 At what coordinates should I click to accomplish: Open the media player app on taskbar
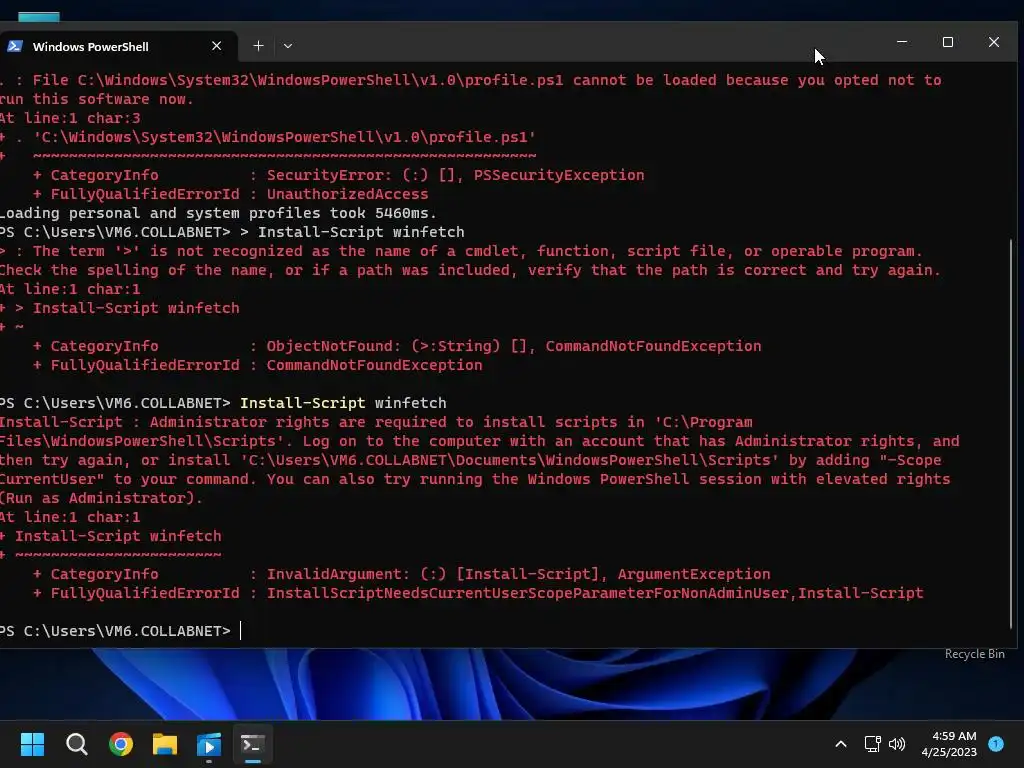point(209,744)
